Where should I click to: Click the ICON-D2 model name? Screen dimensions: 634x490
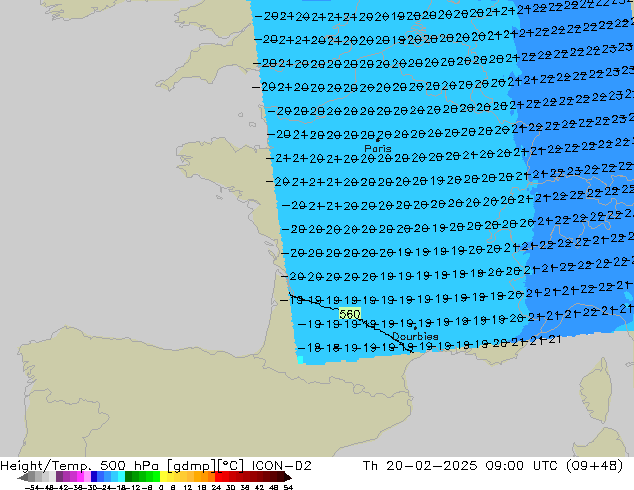coord(281,466)
